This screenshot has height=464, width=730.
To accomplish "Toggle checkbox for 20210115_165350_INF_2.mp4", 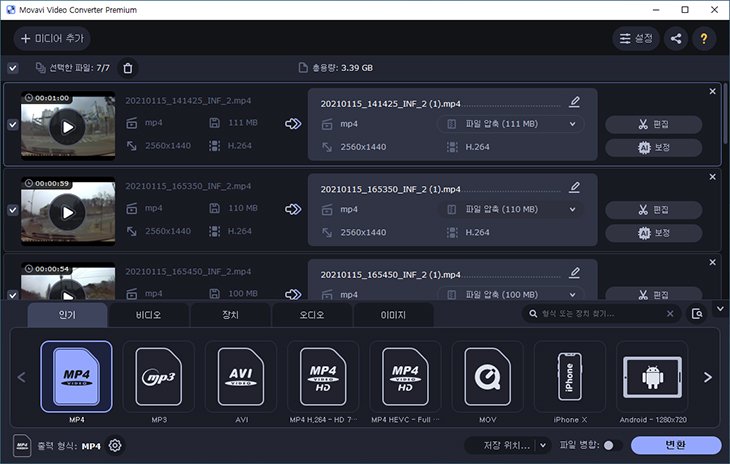I will pos(13,210).
